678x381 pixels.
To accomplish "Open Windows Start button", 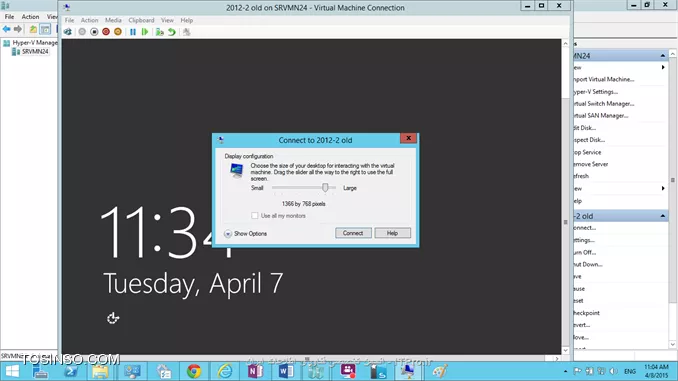I will pos(12,371).
